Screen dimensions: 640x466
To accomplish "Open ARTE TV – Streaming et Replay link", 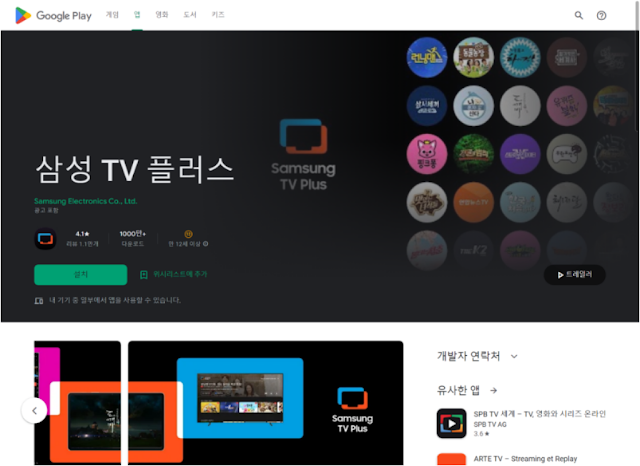I will 525,459.
